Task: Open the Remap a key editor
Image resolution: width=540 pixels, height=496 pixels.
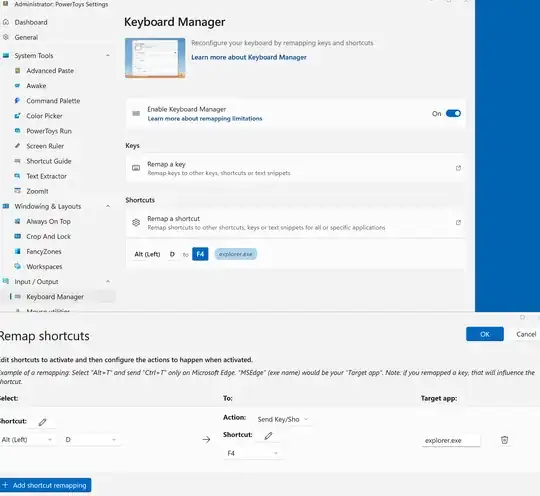Action: [295, 168]
